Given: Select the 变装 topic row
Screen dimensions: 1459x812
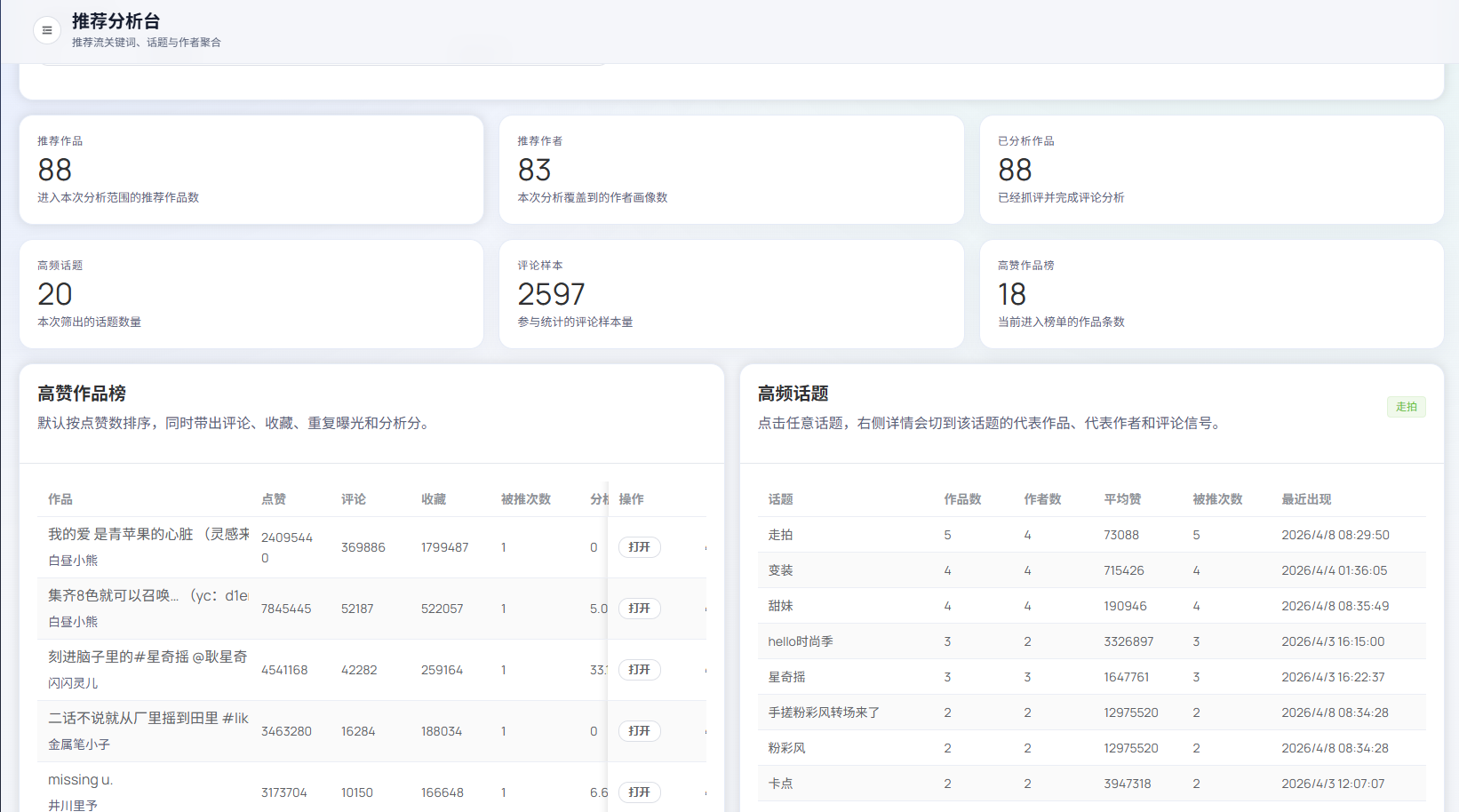Looking at the screenshot, I should pos(1091,570).
